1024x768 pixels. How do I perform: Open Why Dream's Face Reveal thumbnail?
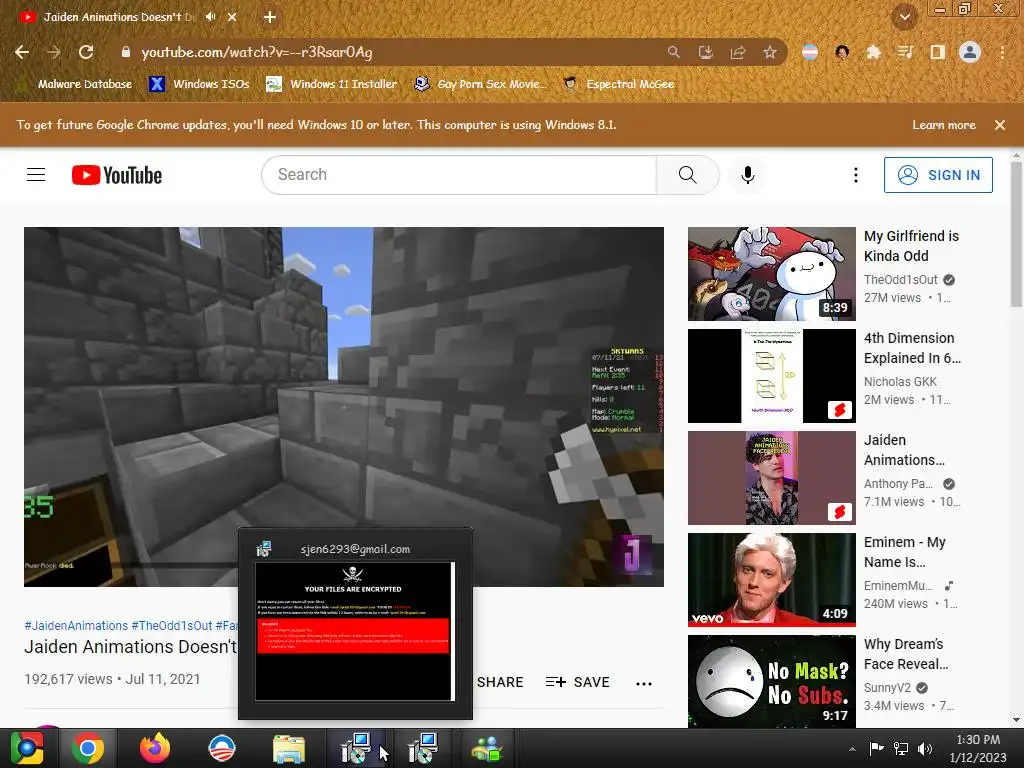[771, 681]
